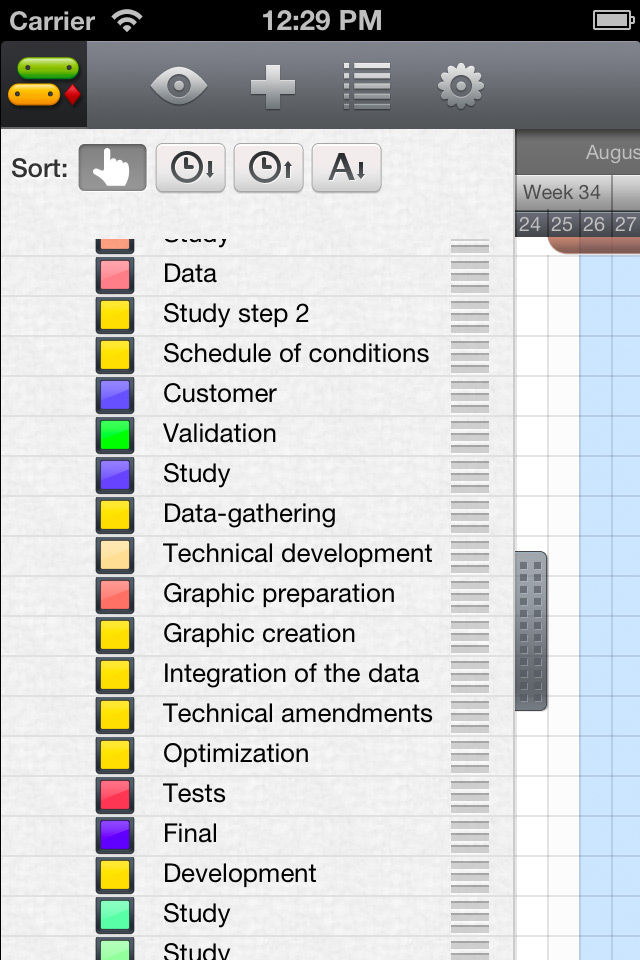
Task: Select the Customer task row
Action: (257, 394)
